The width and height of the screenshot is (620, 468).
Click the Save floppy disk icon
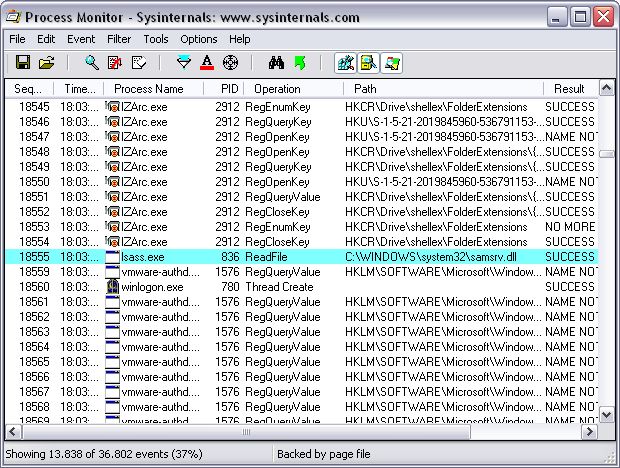tap(22, 63)
